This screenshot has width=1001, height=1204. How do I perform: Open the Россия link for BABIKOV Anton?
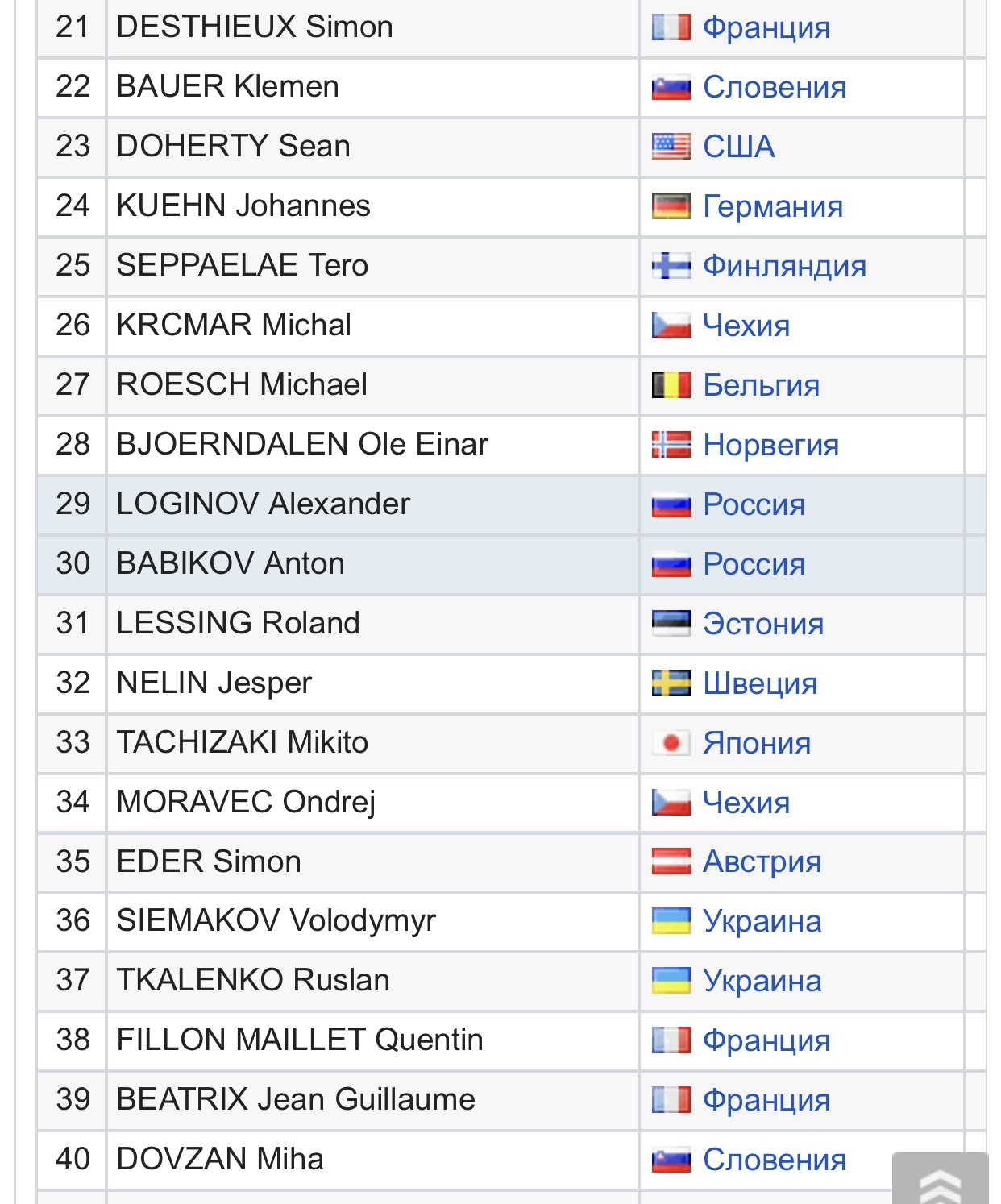(x=754, y=563)
